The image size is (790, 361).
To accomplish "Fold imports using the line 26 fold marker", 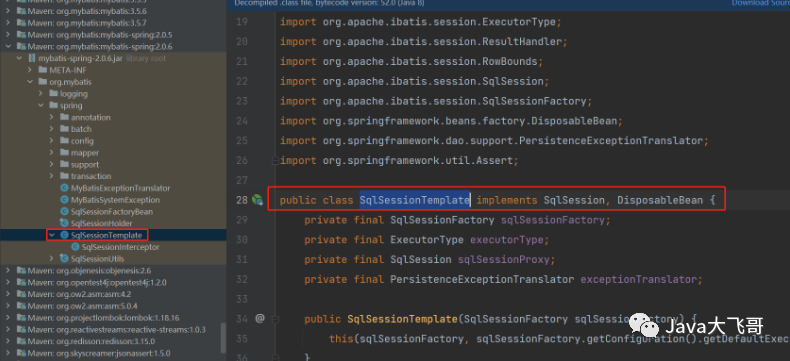I will coord(275,161).
